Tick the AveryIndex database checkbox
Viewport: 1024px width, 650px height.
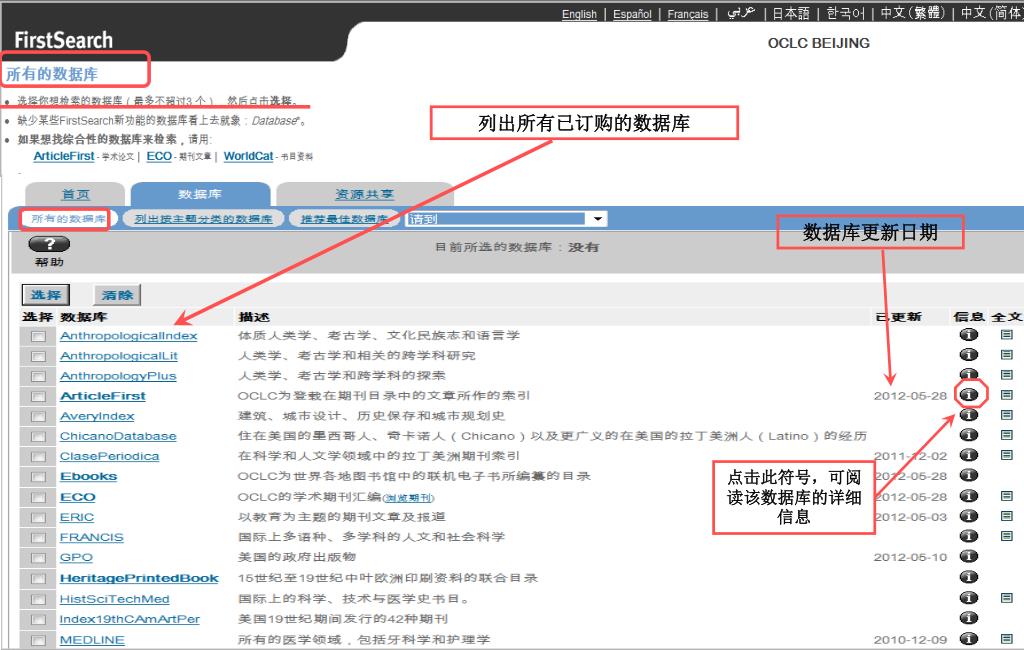pyautogui.click(x=39, y=417)
